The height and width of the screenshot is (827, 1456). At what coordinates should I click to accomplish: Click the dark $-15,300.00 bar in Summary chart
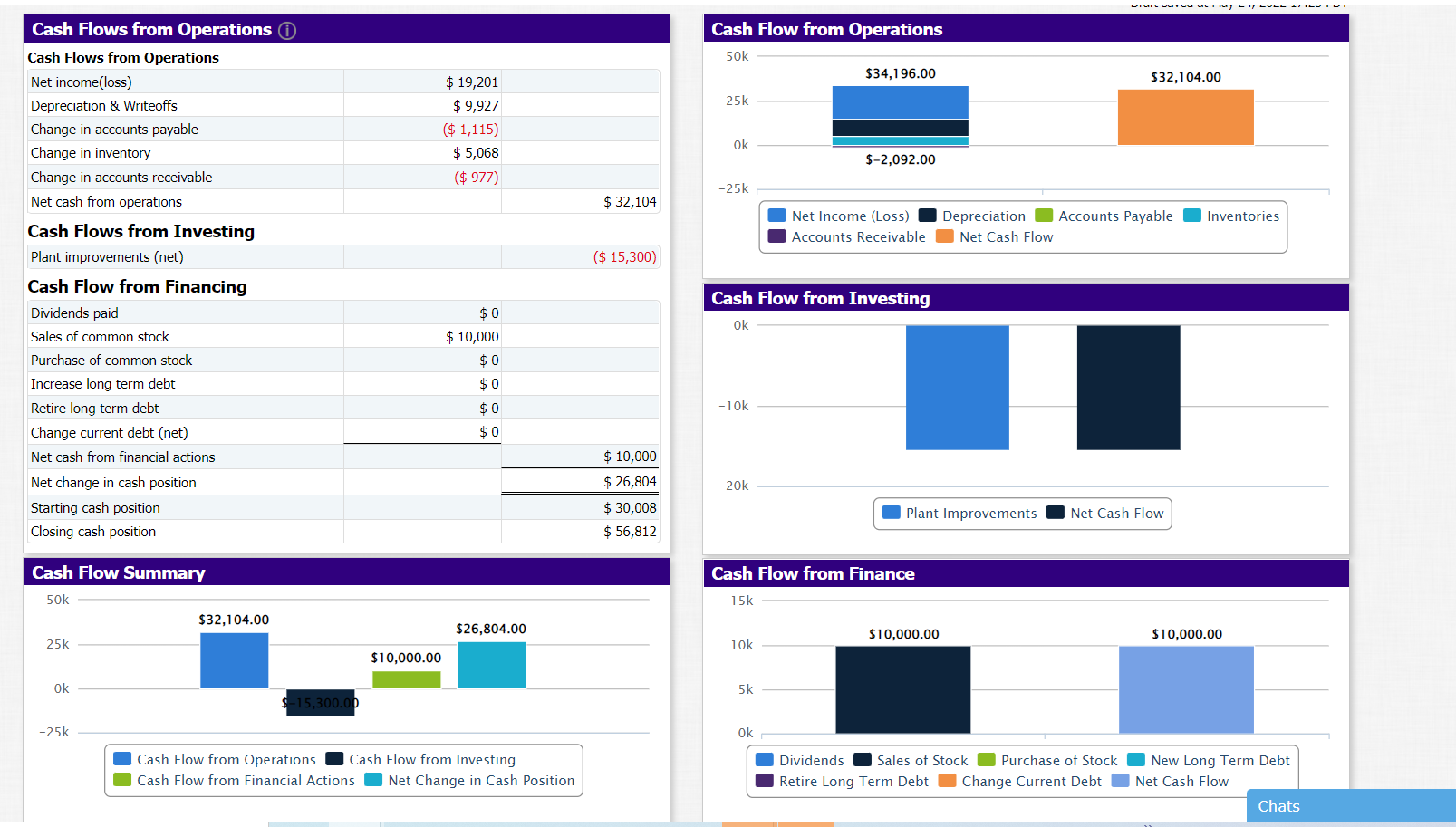[320, 702]
